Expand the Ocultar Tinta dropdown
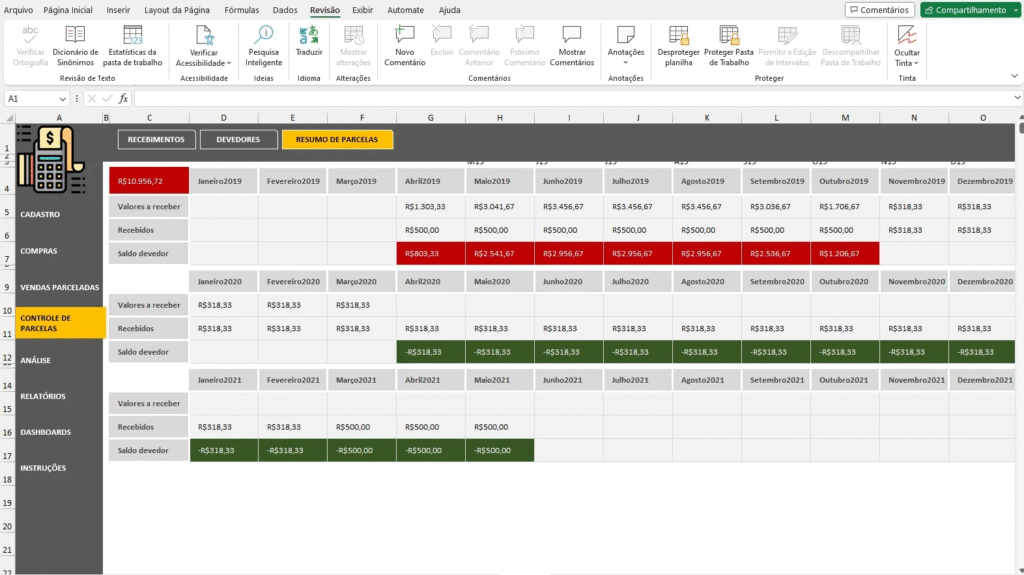1024x575 pixels. click(x=907, y=63)
